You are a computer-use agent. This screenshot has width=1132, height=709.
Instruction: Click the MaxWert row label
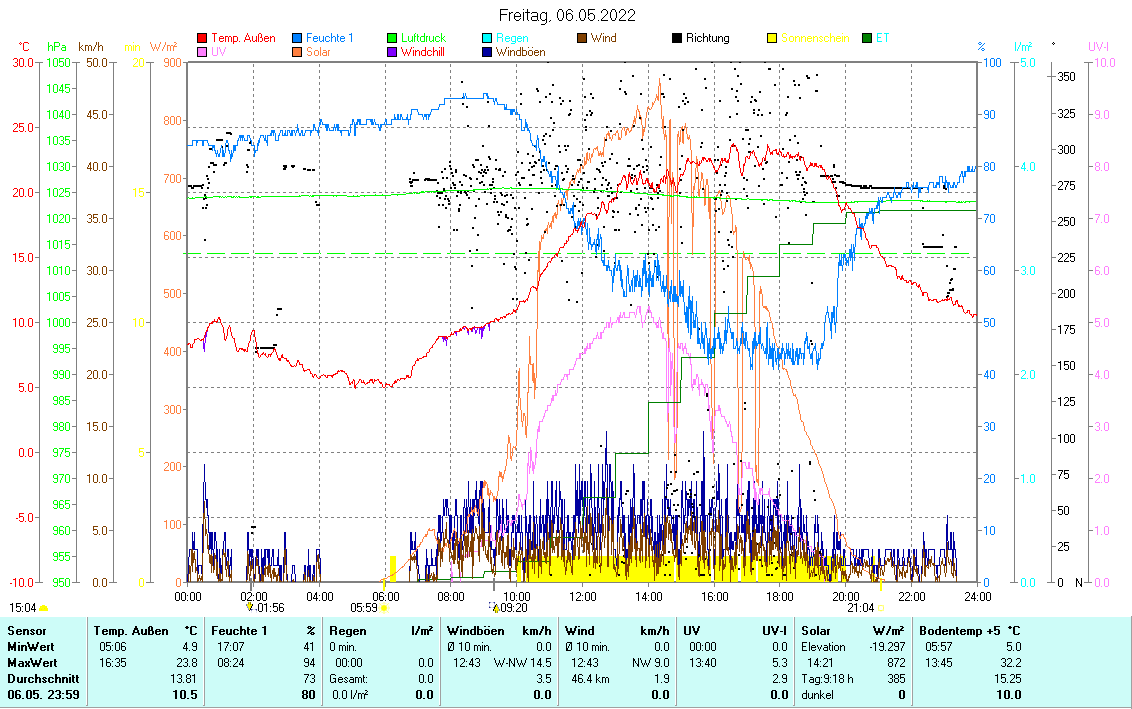pos(34,663)
